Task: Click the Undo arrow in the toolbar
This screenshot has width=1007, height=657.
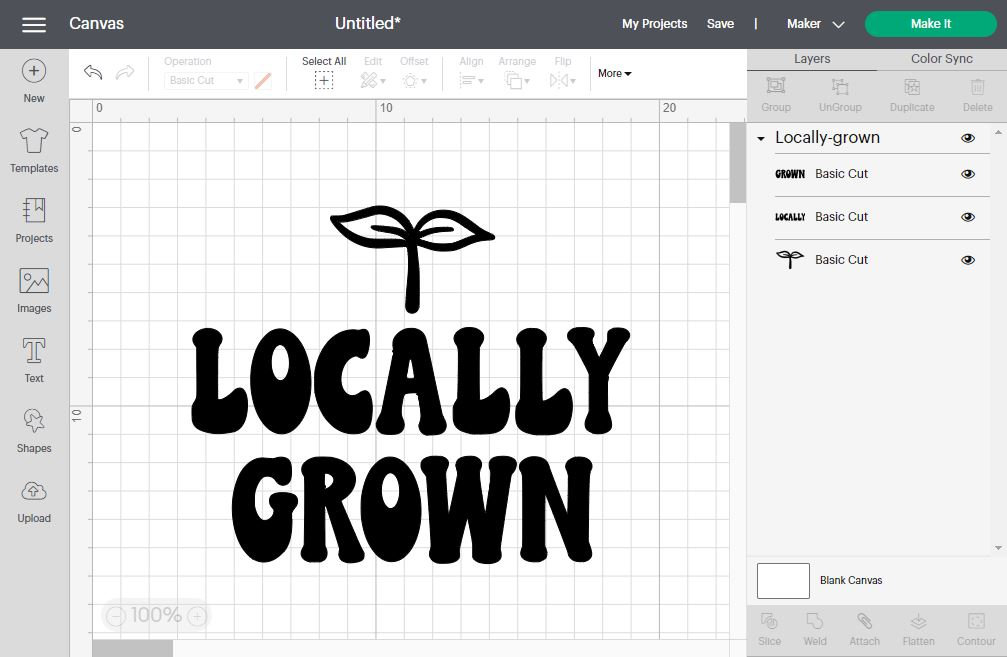Action: coord(93,72)
